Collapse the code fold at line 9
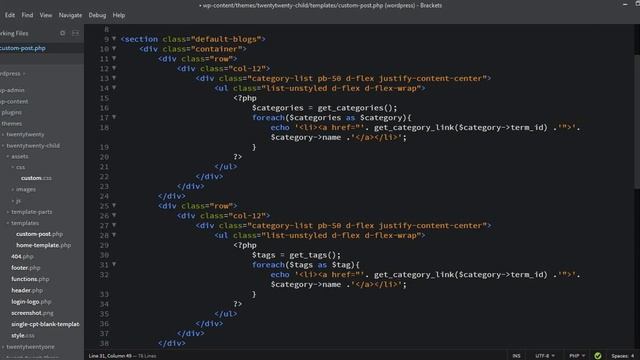640x360 pixels. tap(114, 39)
